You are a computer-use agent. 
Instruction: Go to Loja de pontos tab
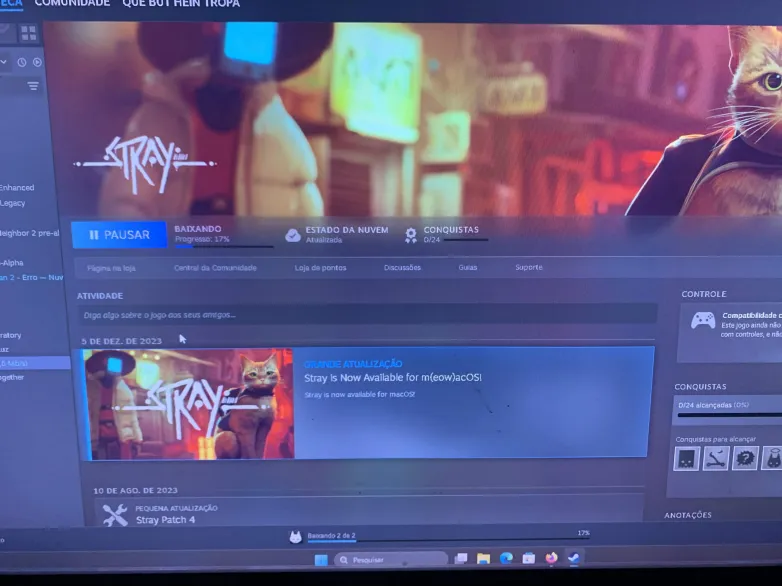pyautogui.click(x=320, y=268)
